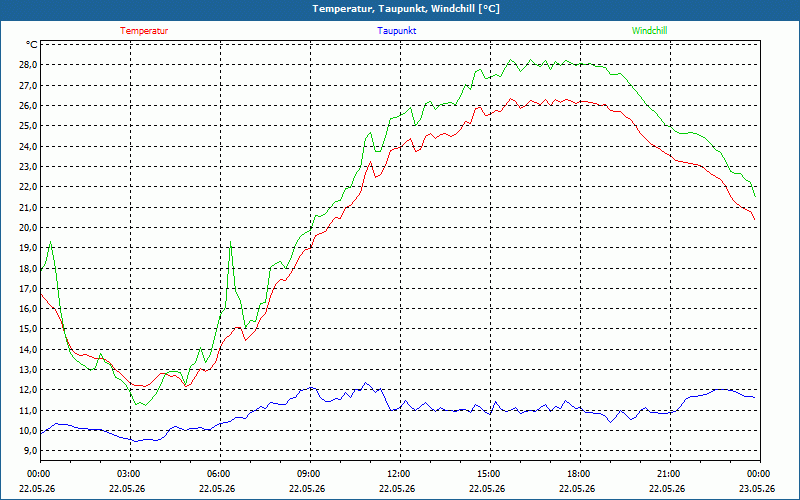
Task: Click the green Windchill legend label
Action: click(x=649, y=31)
